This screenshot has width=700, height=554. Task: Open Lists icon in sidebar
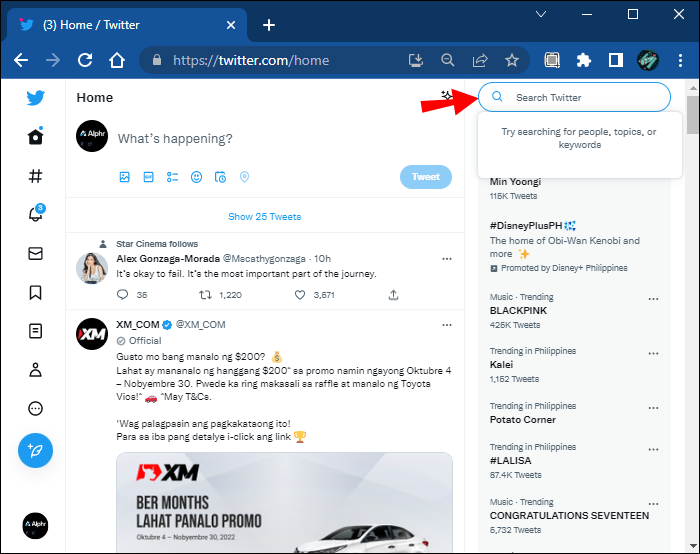tap(35, 331)
